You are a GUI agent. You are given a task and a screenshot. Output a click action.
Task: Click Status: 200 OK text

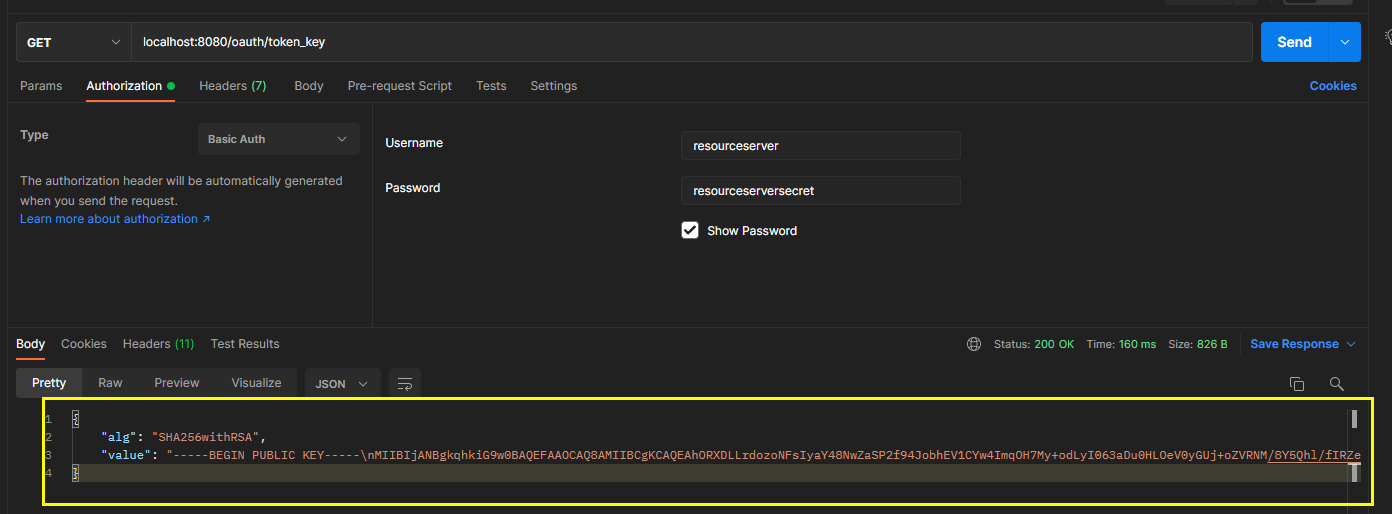1034,344
